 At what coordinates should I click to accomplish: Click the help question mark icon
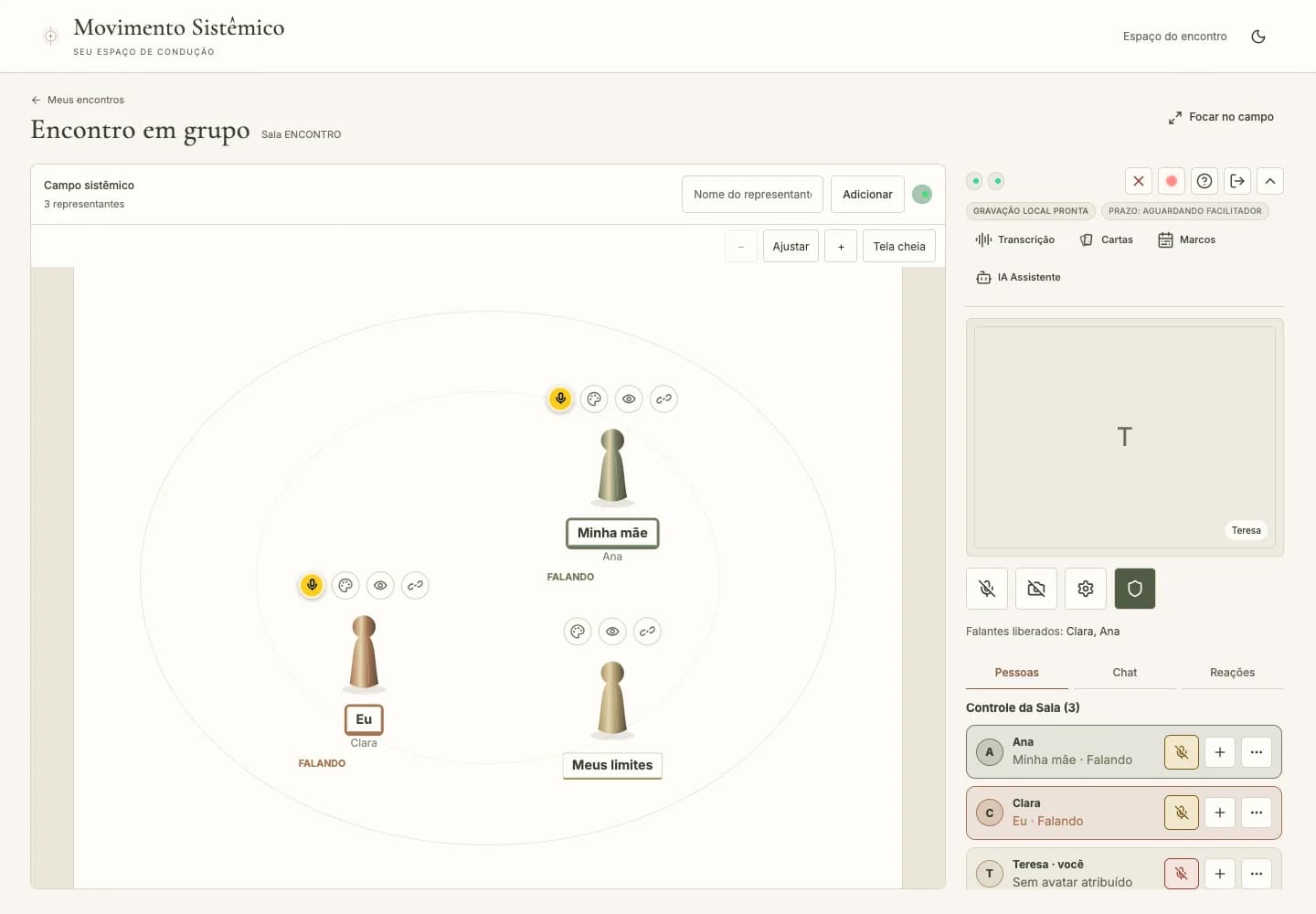point(1205,181)
